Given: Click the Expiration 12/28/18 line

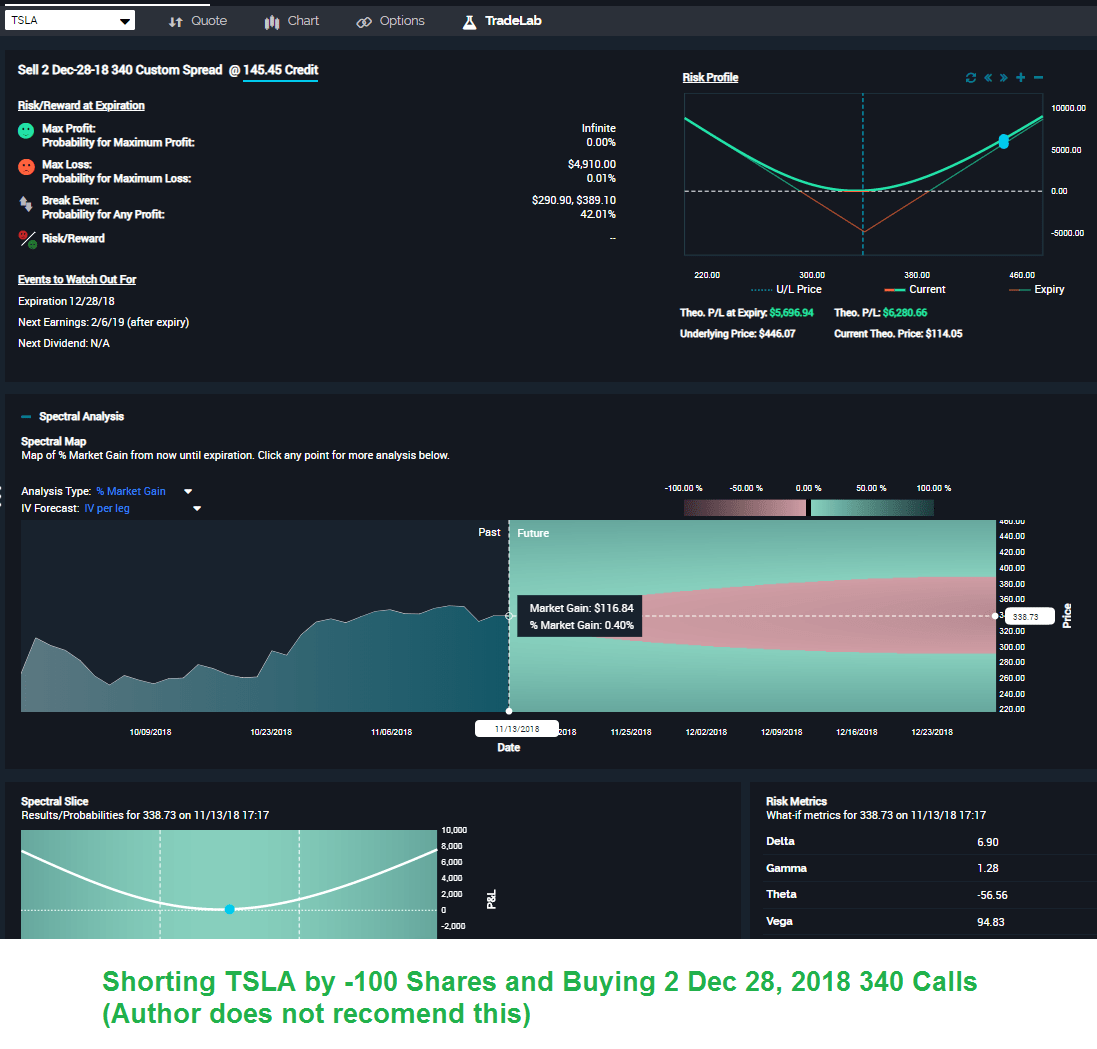Looking at the screenshot, I should 66,301.
